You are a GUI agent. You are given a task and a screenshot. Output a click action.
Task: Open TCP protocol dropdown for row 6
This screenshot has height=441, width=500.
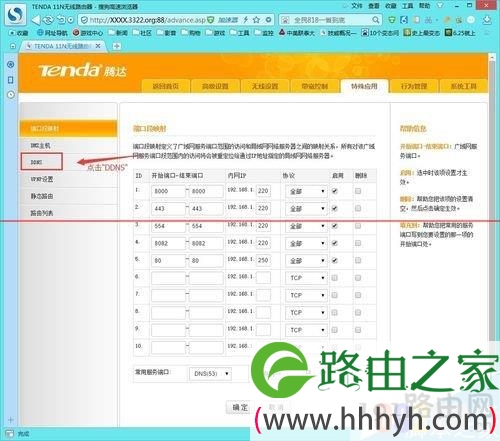pos(306,278)
